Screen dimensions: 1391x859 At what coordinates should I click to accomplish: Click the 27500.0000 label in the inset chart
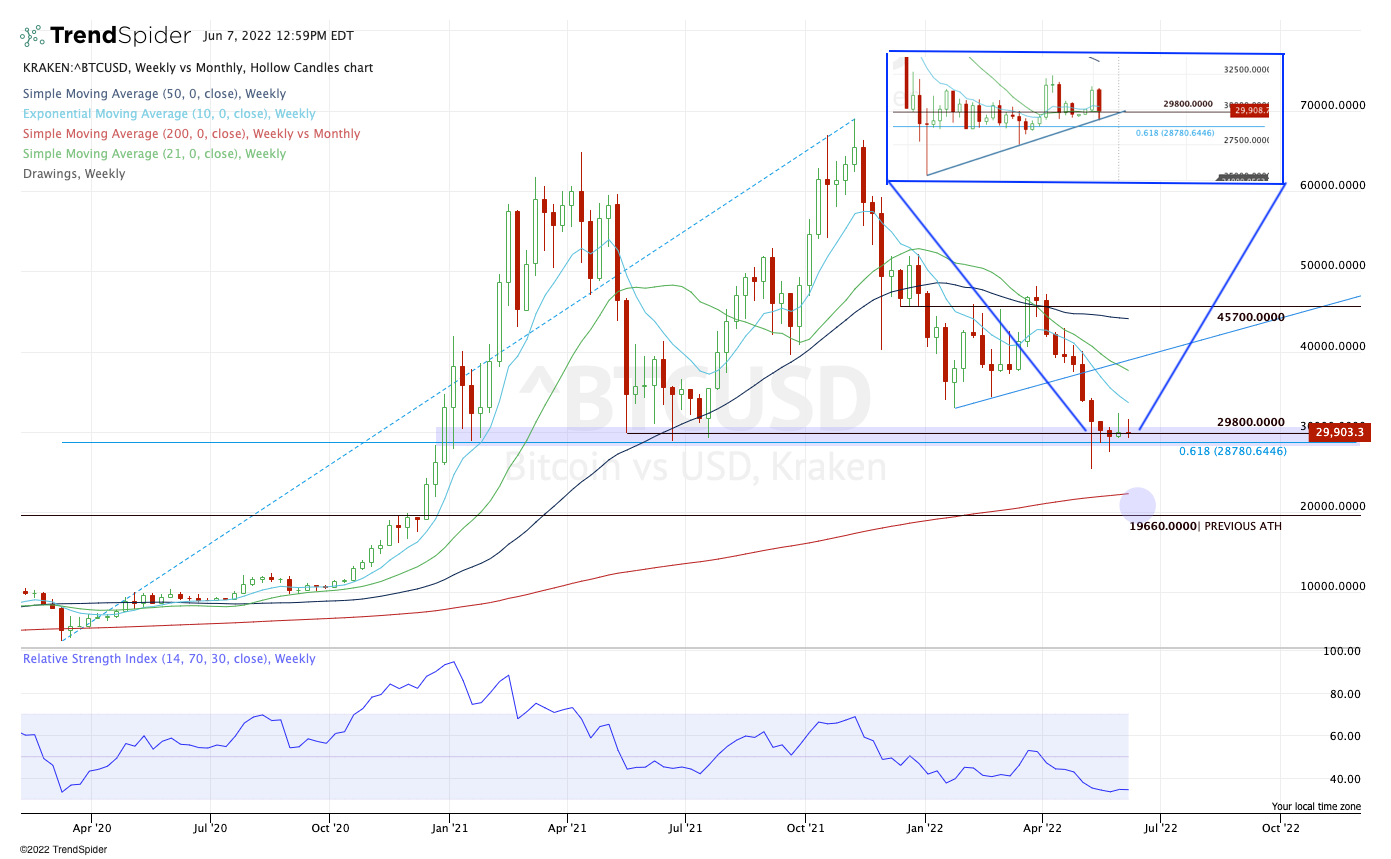[x=1247, y=141]
